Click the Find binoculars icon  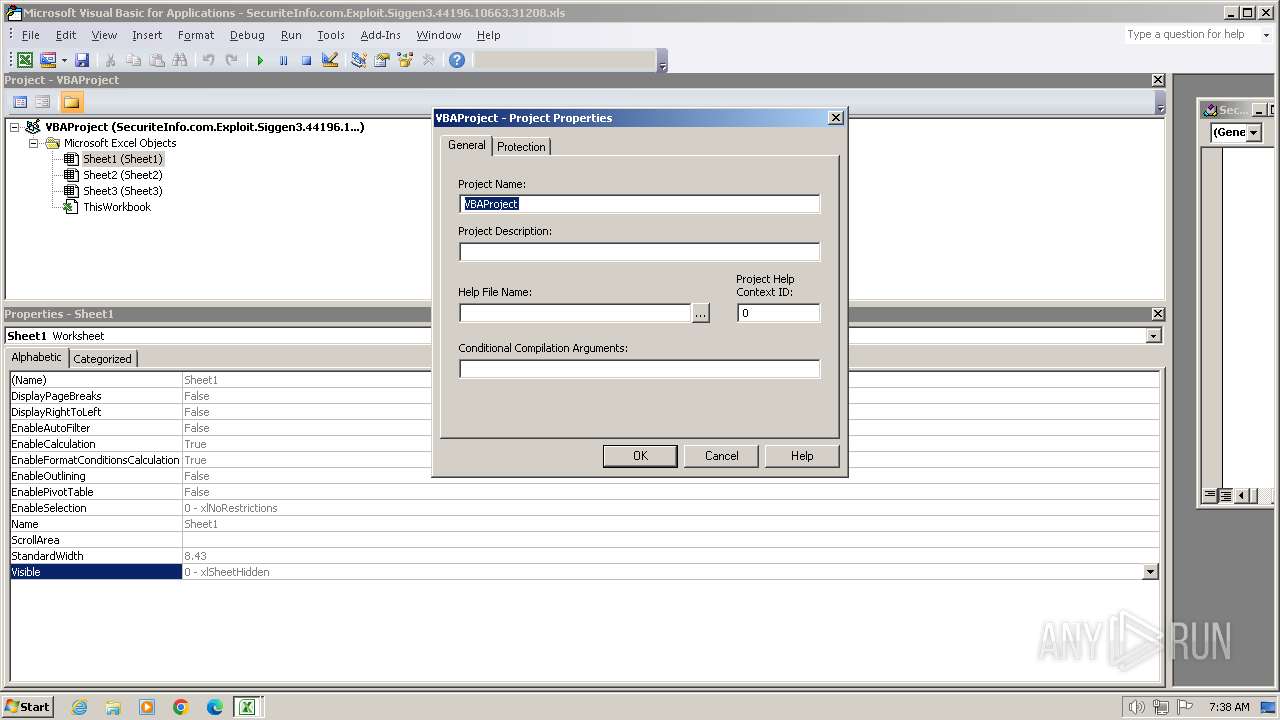click(180, 61)
